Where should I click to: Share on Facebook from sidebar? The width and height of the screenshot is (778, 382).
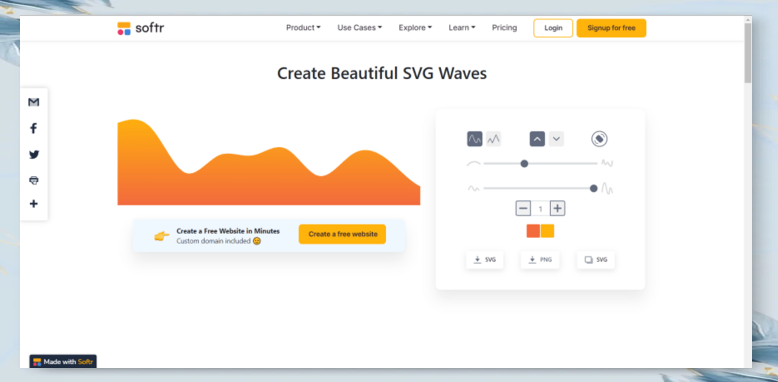click(34, 128)
